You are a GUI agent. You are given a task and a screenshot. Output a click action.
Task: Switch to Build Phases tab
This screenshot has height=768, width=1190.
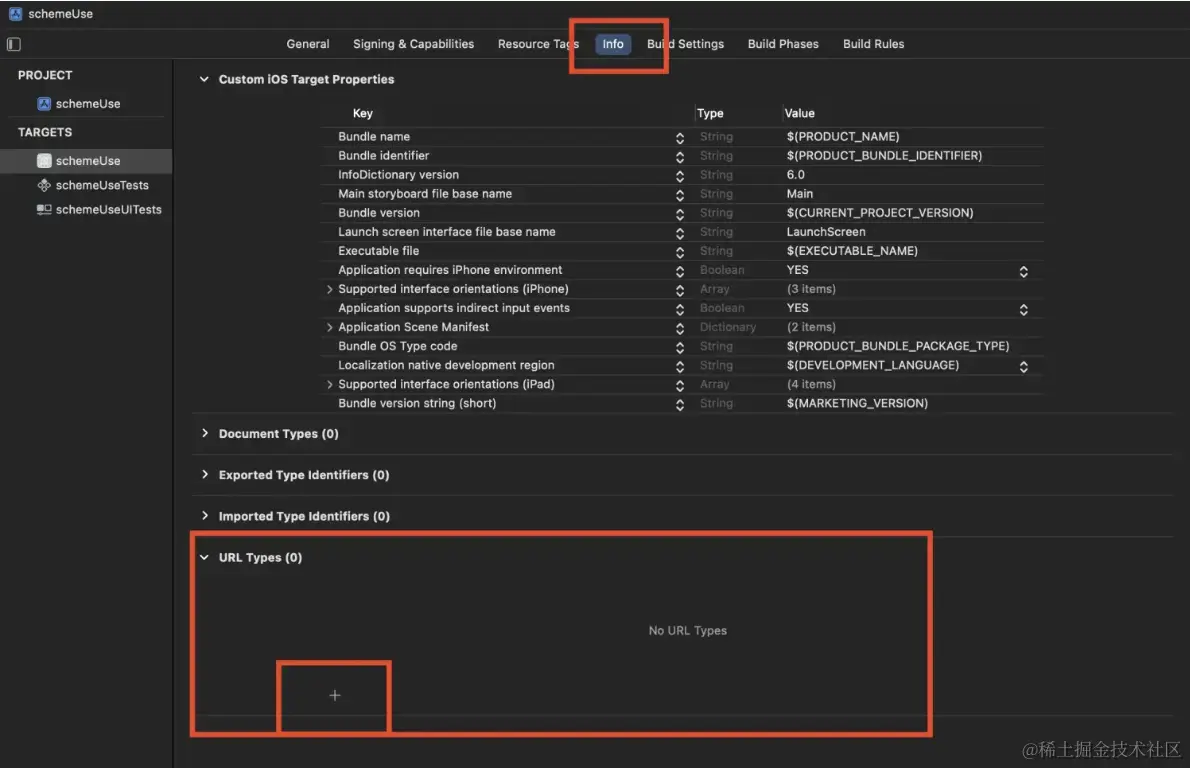(x=783, y=44)
